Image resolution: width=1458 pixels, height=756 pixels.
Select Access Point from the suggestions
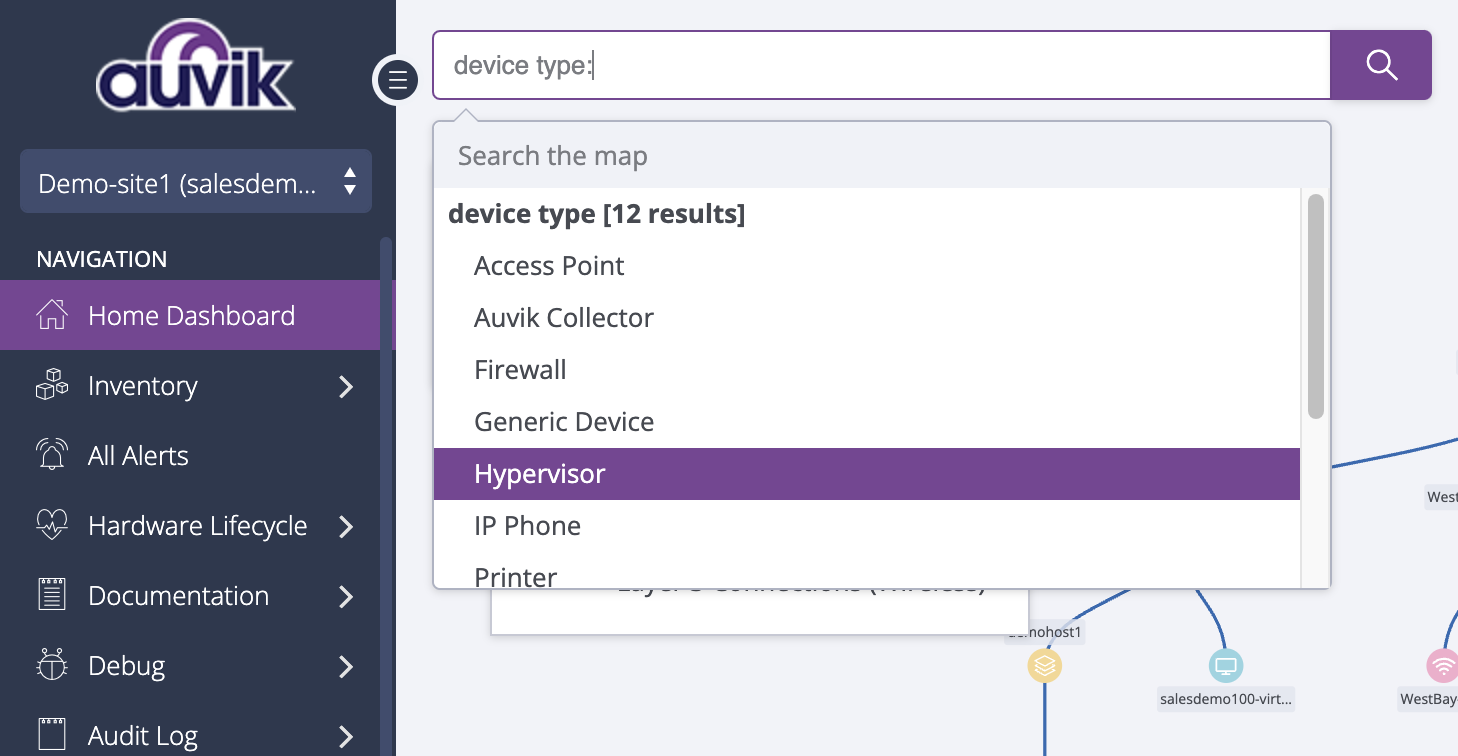549,265
